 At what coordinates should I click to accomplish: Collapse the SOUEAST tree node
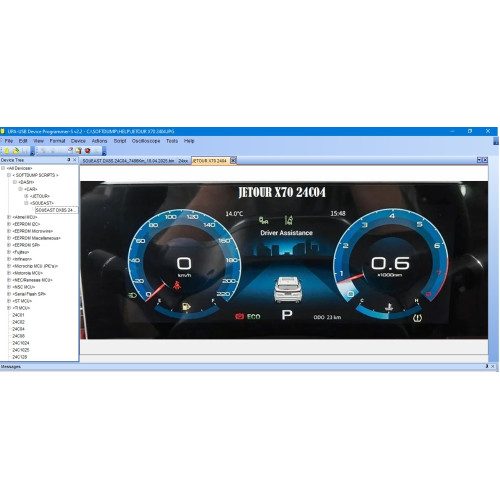pos(26,203)
